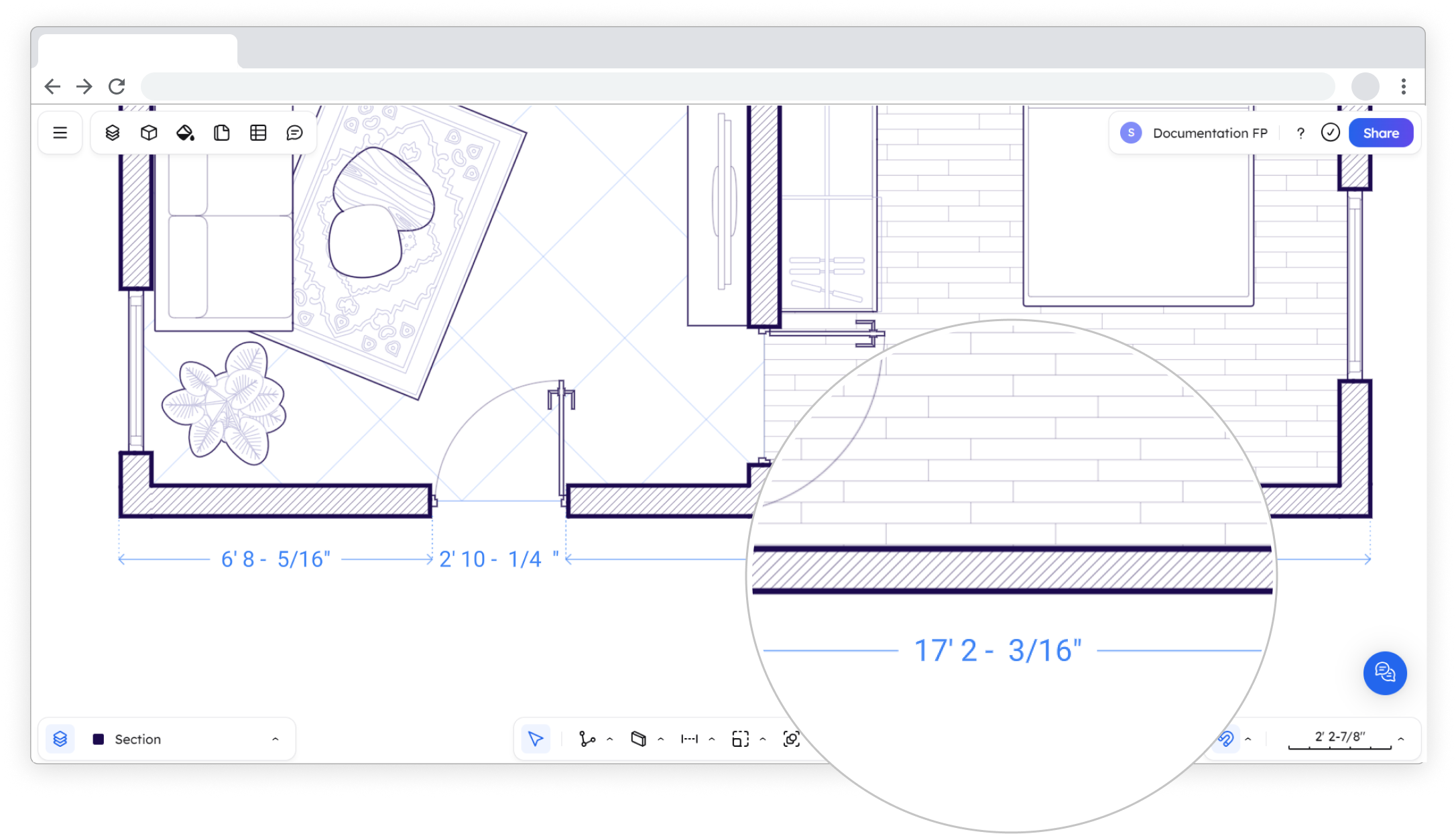Click the question mark help icon
Screen dimensions: 1456x834
(x=1300, y=133)
